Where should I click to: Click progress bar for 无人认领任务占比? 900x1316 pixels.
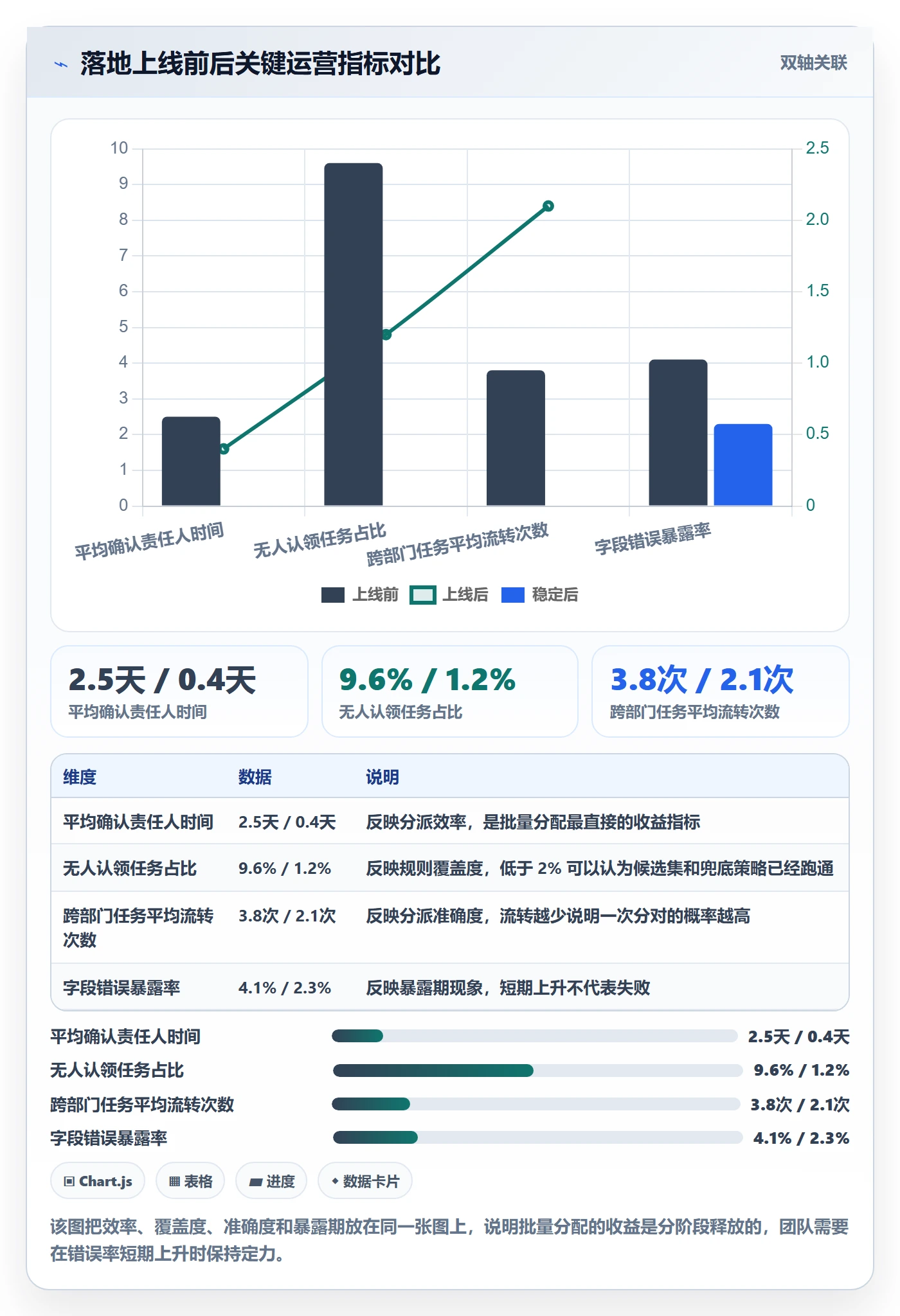538,1070
